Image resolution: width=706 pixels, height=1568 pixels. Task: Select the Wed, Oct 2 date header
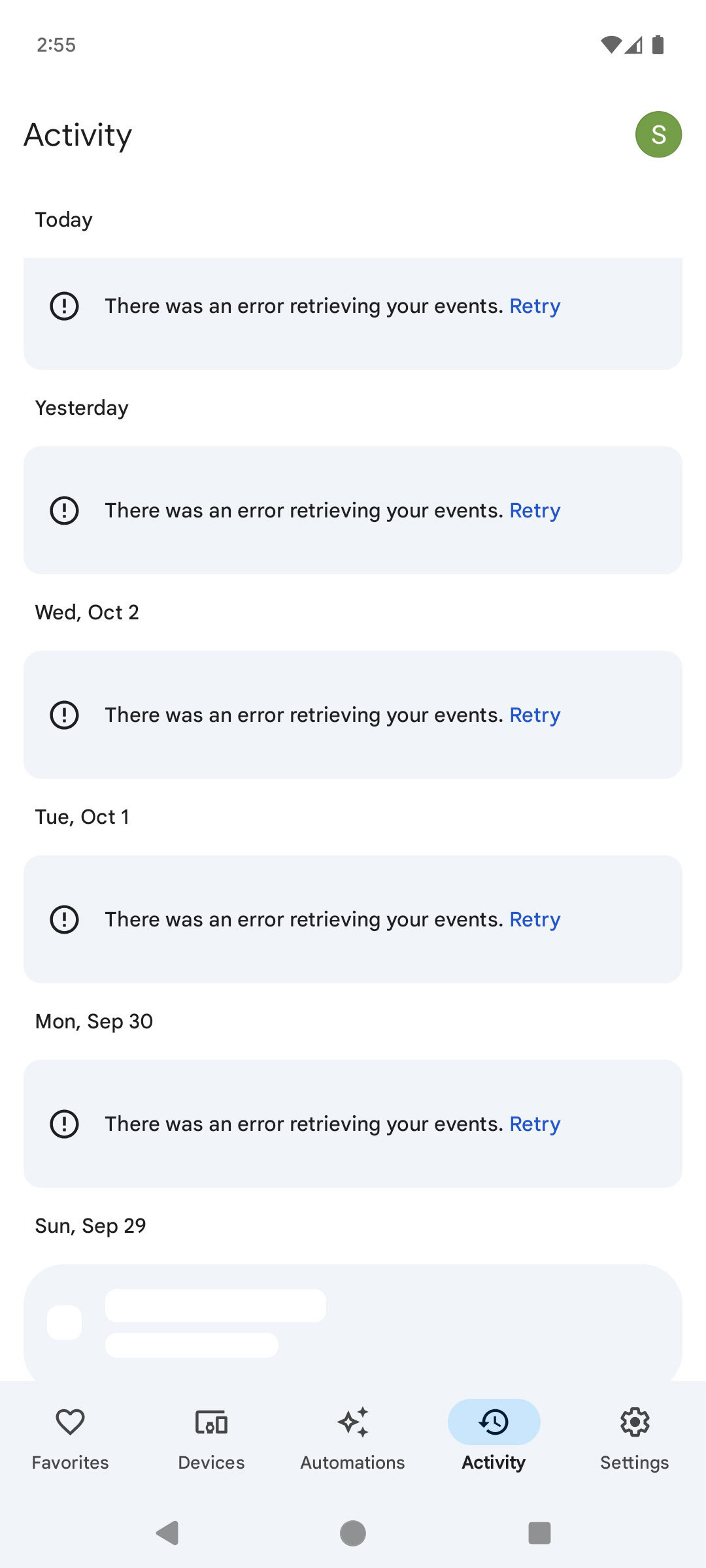[x=87, y=612]
